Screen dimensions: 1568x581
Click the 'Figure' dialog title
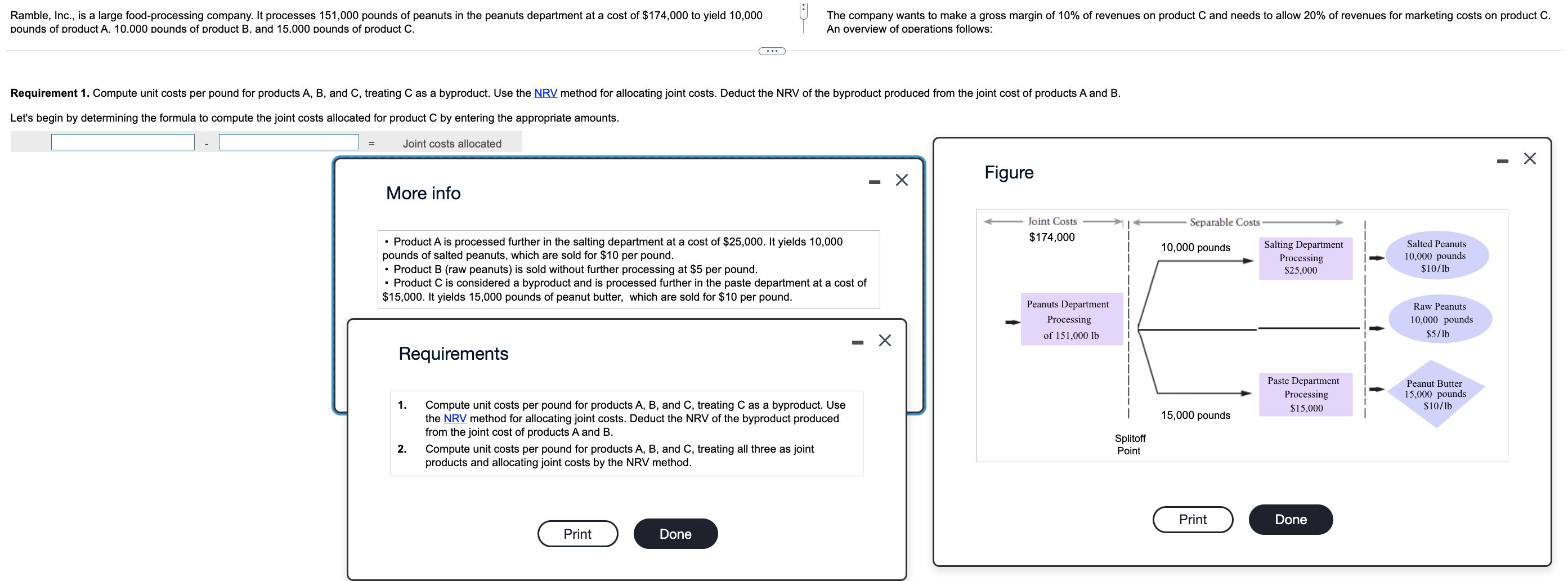[x=1009, y=172]
